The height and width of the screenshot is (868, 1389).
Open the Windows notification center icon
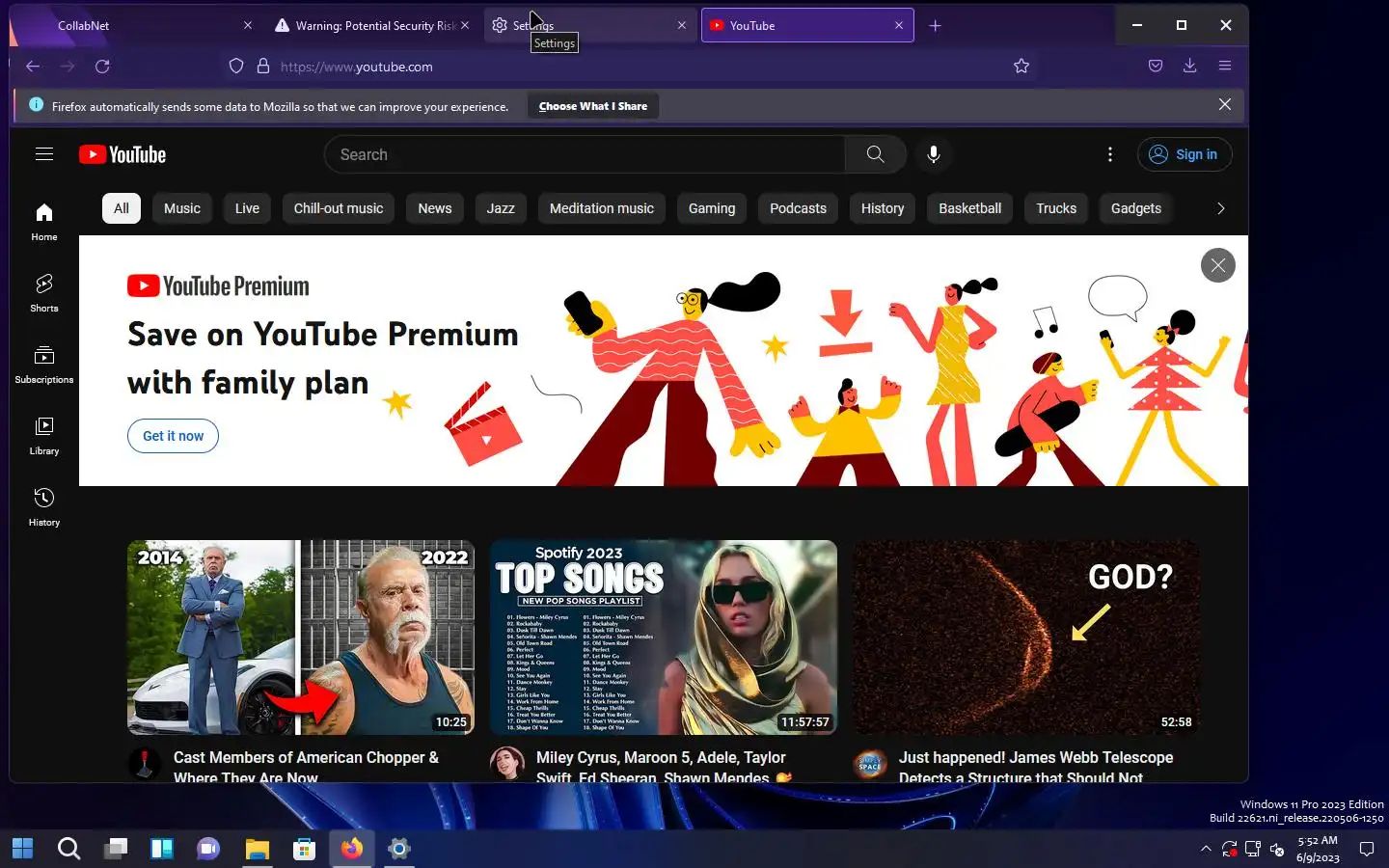(x=1366, y=849)
